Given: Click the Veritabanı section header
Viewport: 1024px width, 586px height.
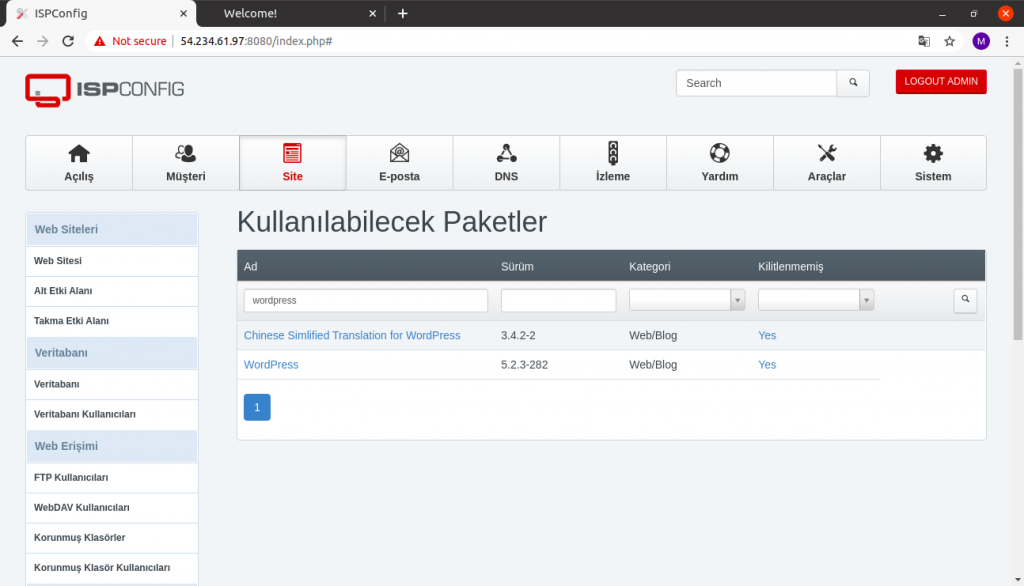Looking at the screenshot, I should [x=112, y=353].
